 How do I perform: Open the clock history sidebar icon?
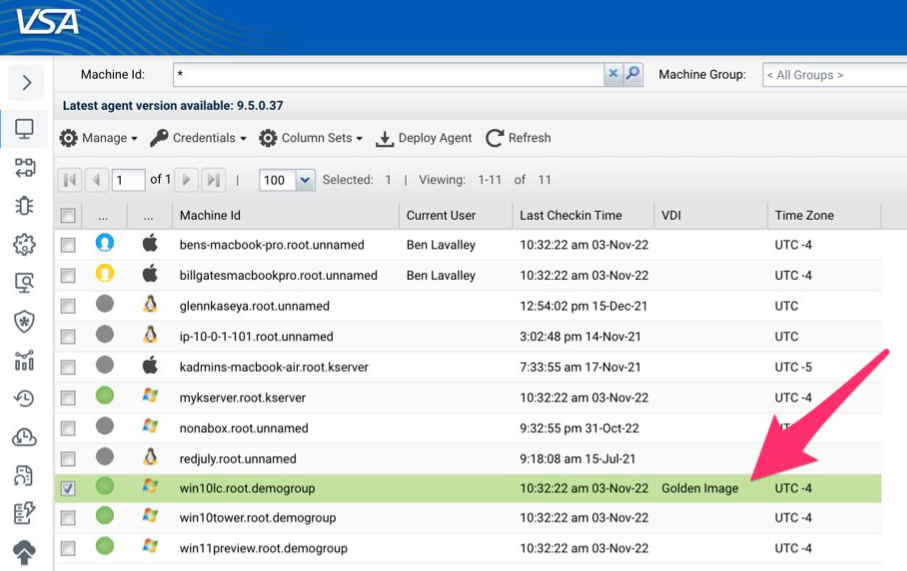click(x=24, y=398)
